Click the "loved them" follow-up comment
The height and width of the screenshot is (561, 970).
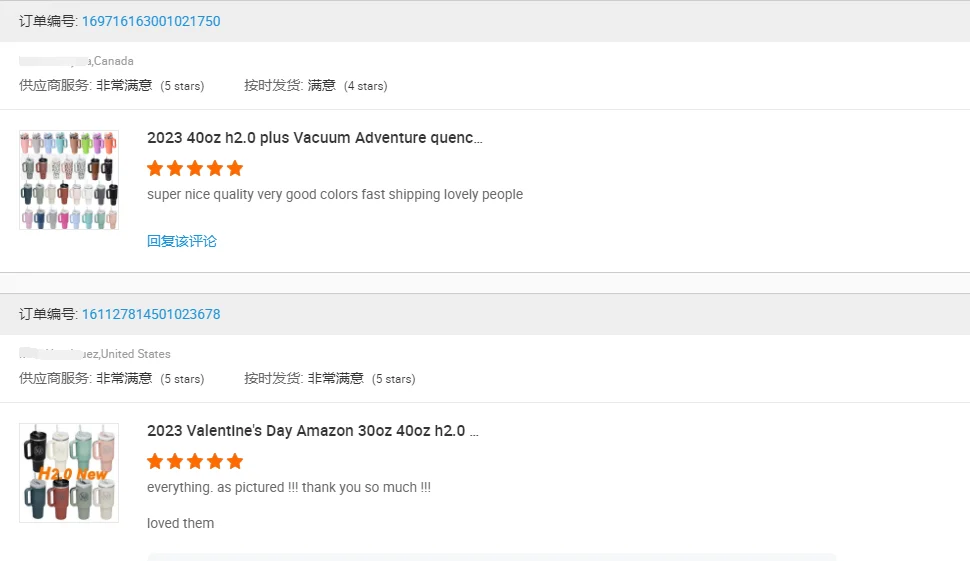pos(180,523)
